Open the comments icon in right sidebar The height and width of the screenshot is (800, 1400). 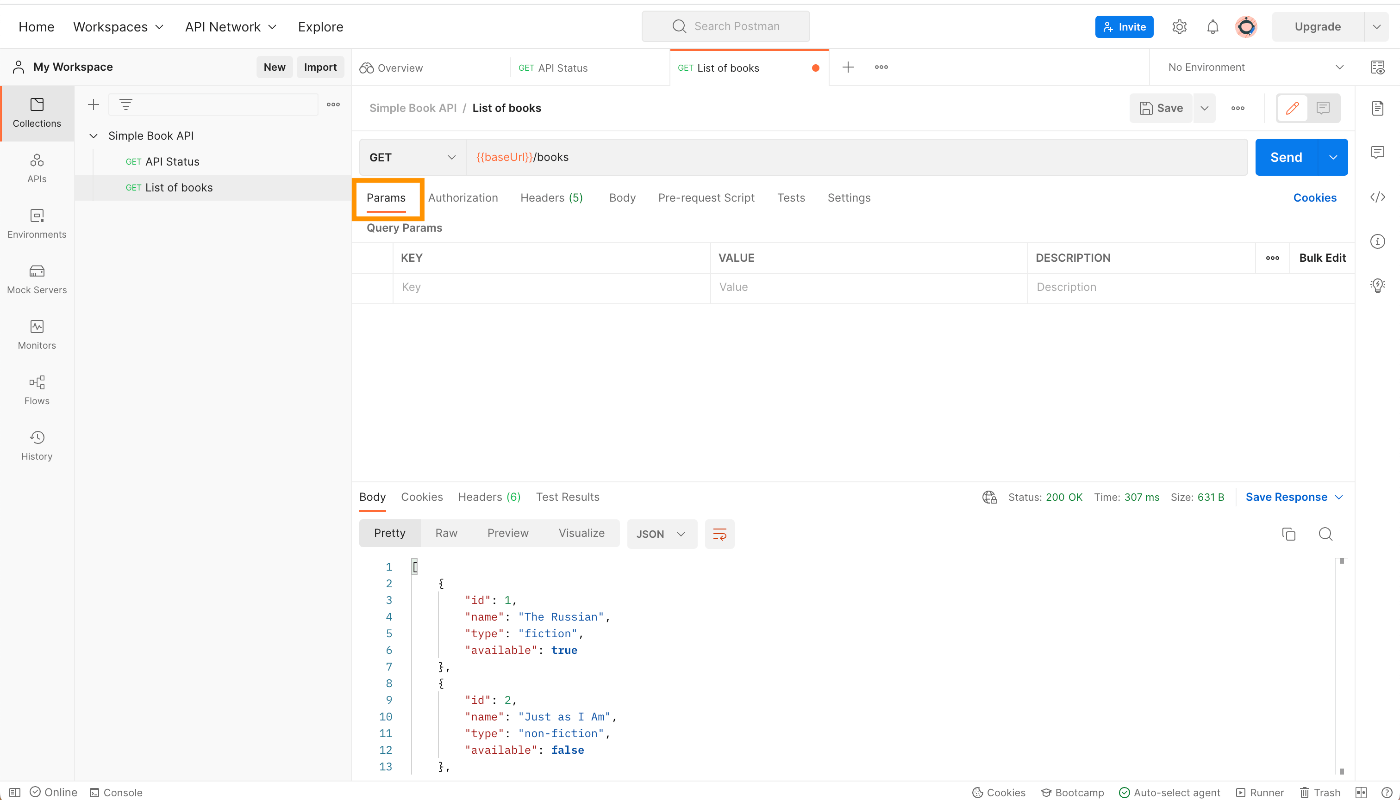click(1378, 152)
